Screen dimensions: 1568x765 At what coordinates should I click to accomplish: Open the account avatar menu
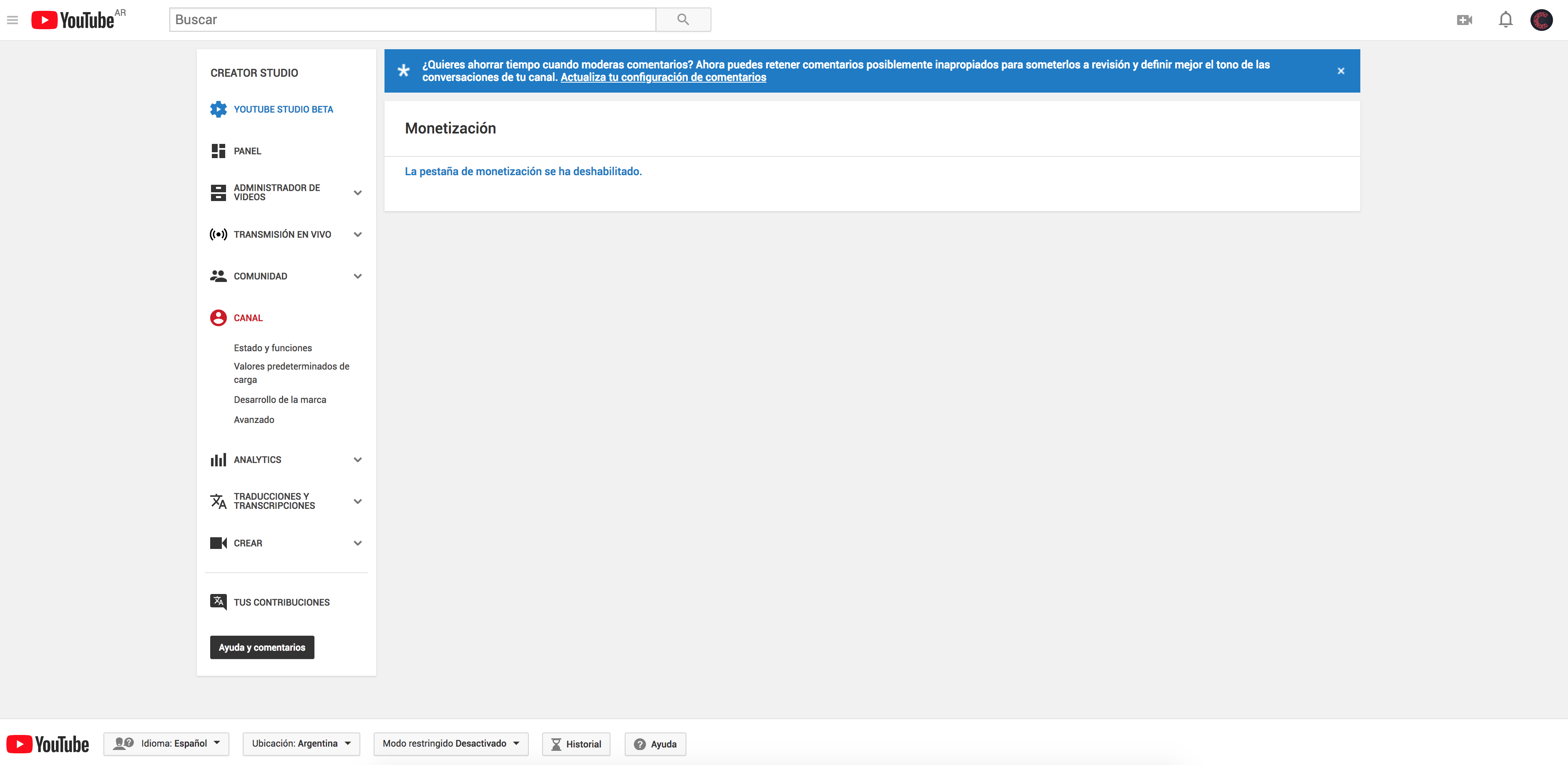click(x=1541, y=20)
